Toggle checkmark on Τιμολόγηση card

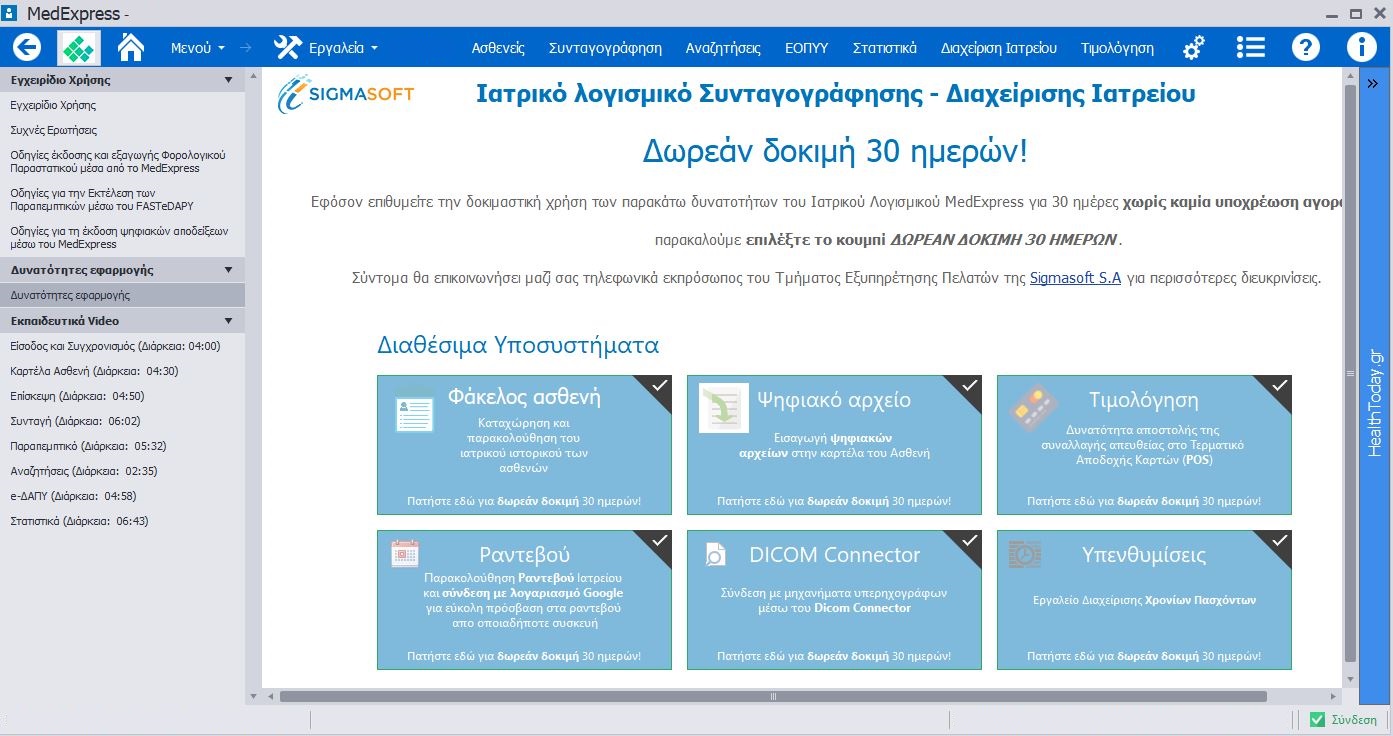[x=1279, y=385]
